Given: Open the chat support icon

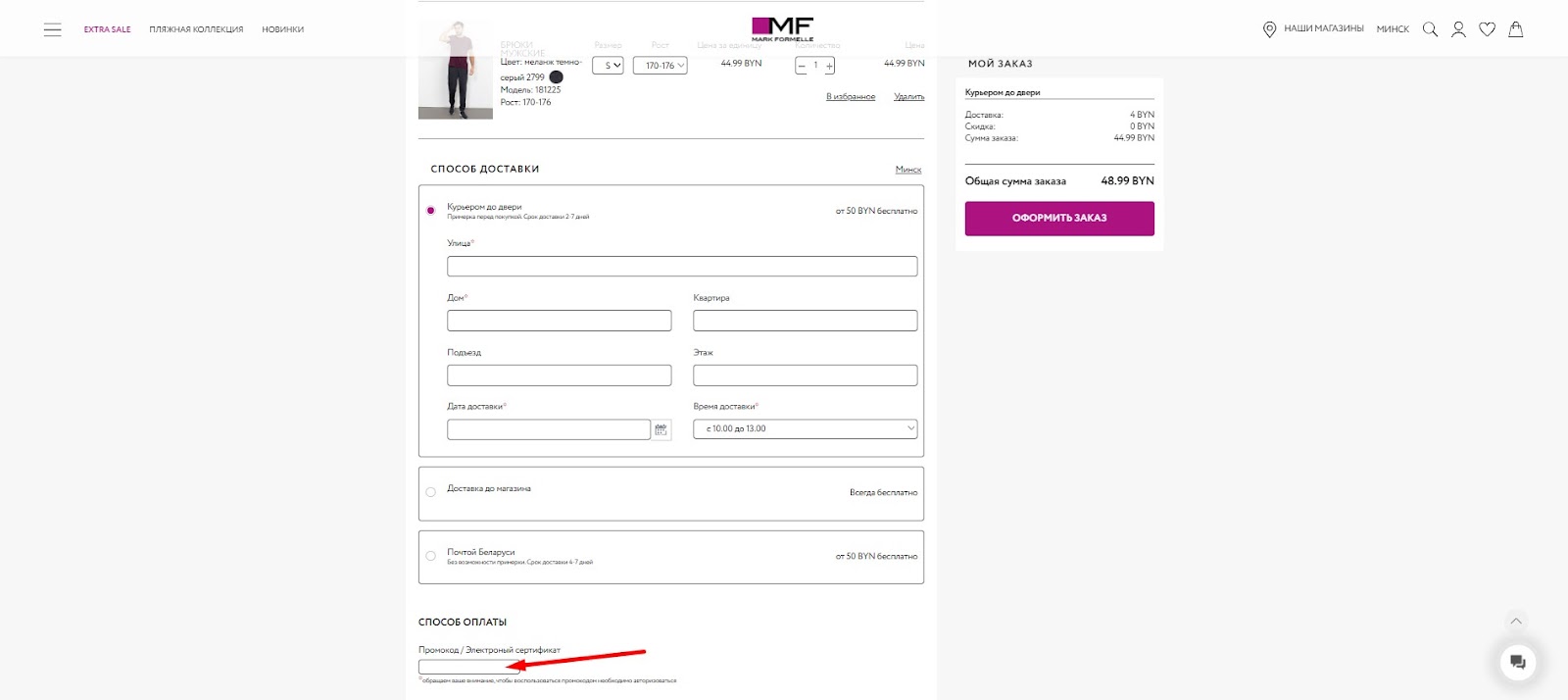Looking at the screenshot, I should click(x=1518, y=662).
